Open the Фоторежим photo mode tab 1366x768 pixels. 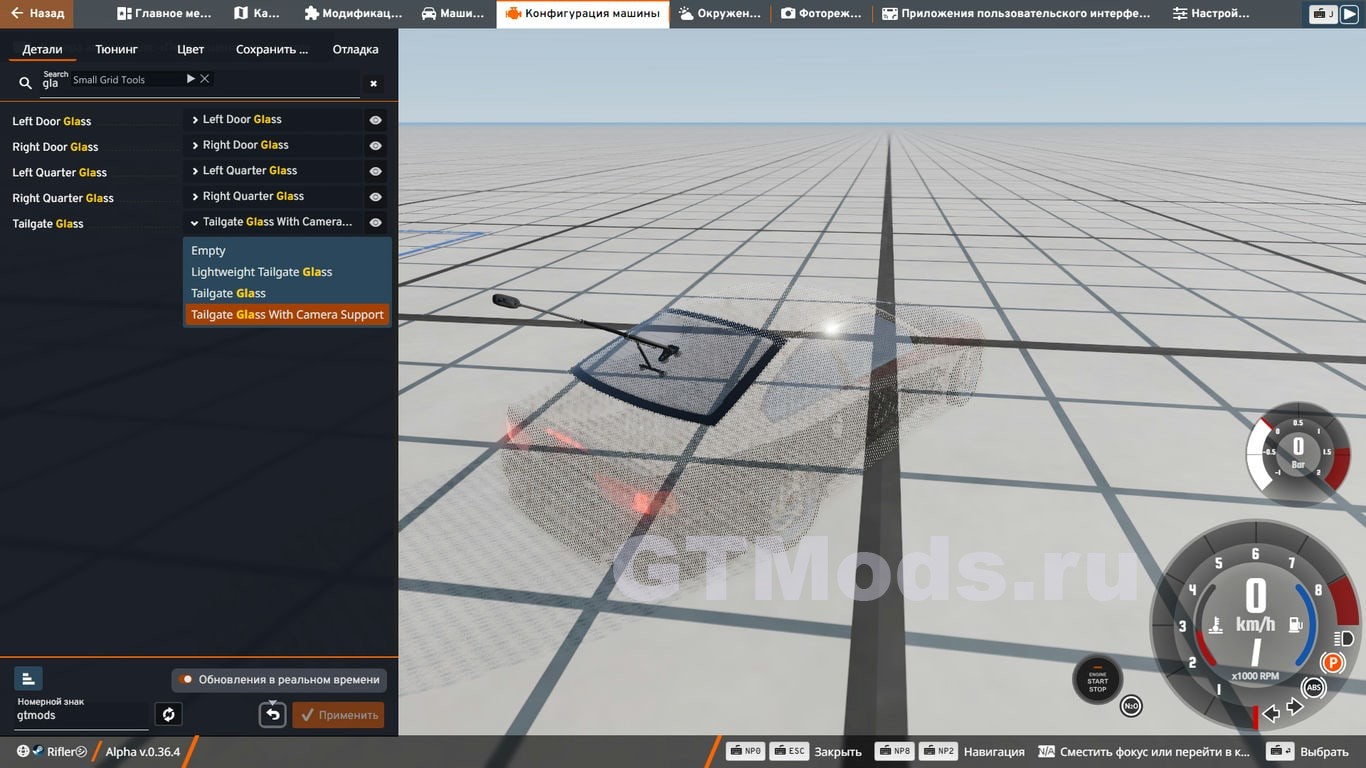[822, 14]
